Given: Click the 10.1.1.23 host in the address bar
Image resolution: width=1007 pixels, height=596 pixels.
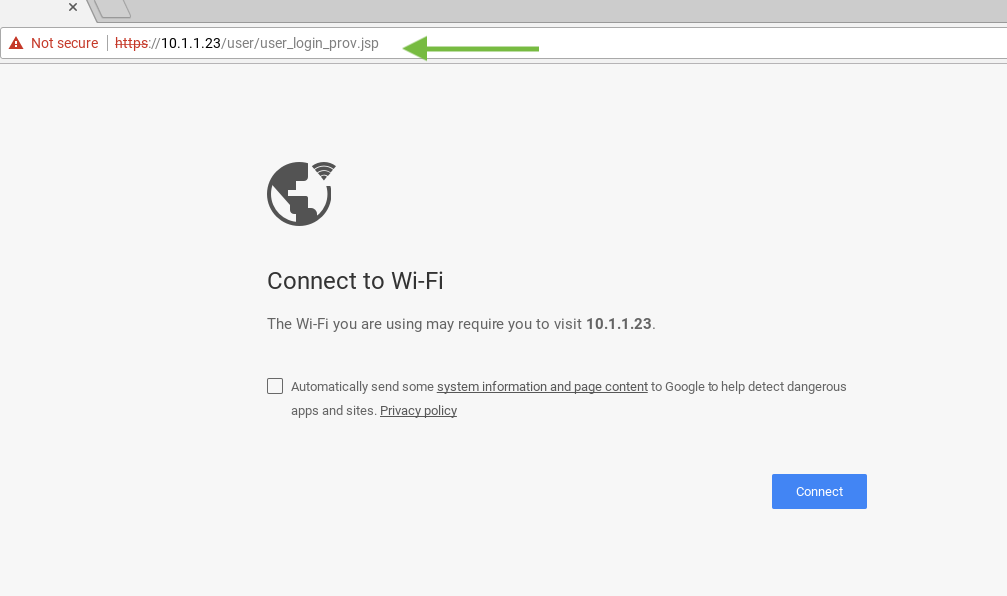Looking at the screenshot, I should pos(190,43).
